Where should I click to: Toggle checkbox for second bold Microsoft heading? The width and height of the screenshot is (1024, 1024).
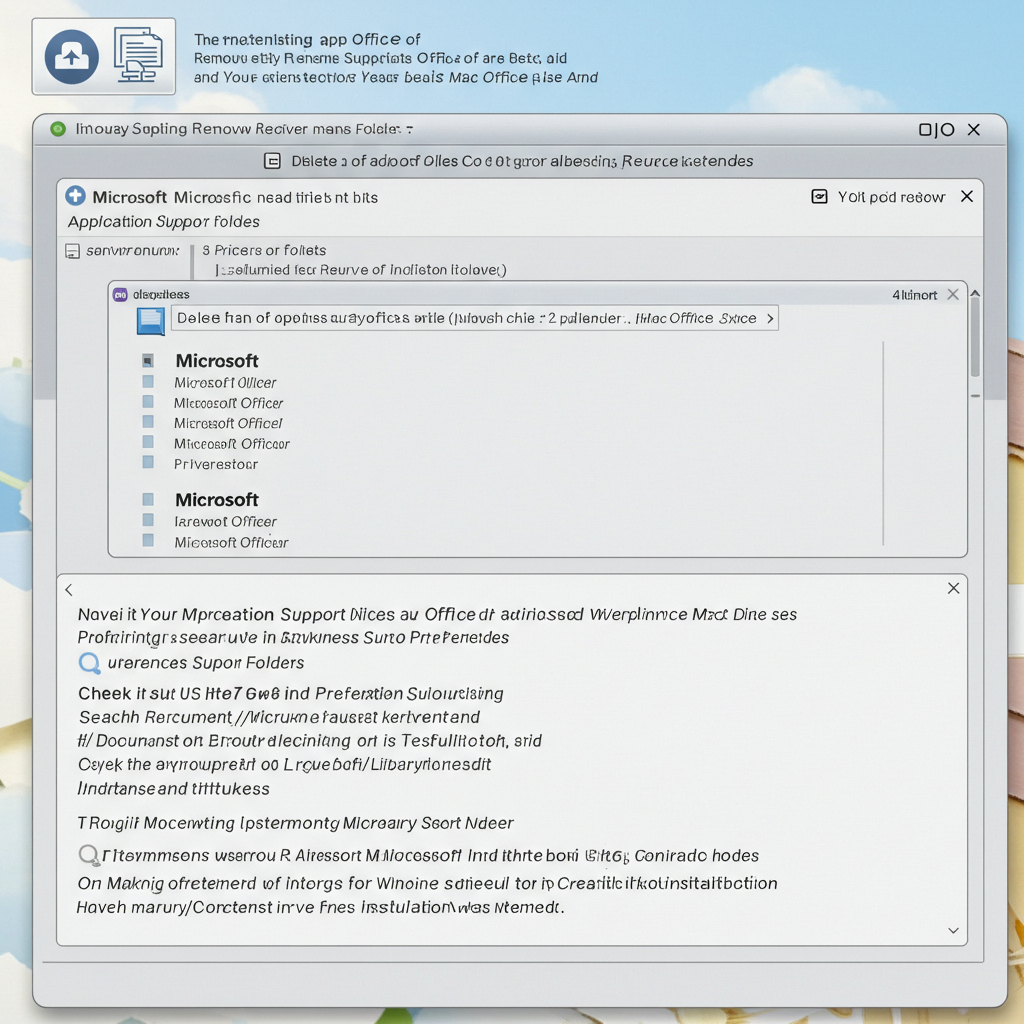[x=148, y=500]
